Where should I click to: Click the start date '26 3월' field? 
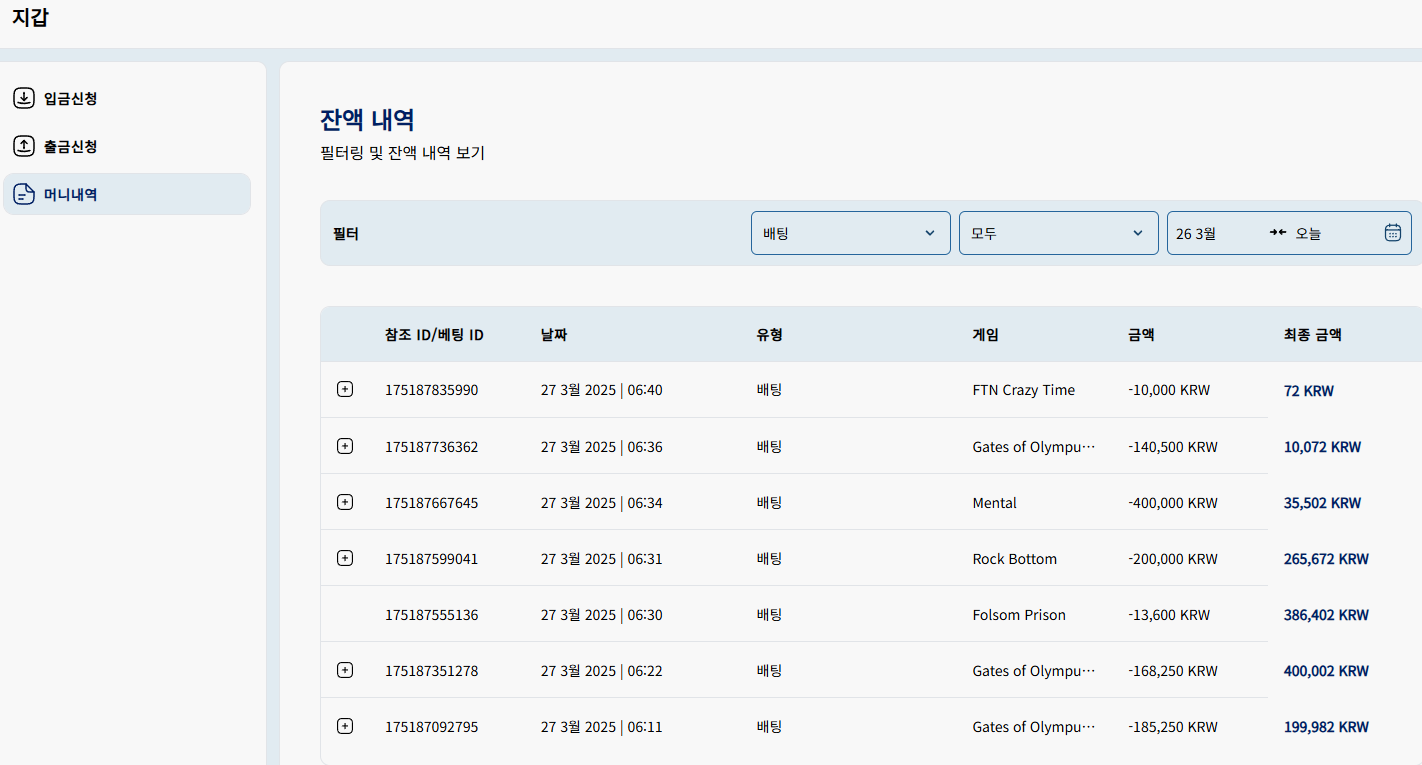(x=1197, y=233)
